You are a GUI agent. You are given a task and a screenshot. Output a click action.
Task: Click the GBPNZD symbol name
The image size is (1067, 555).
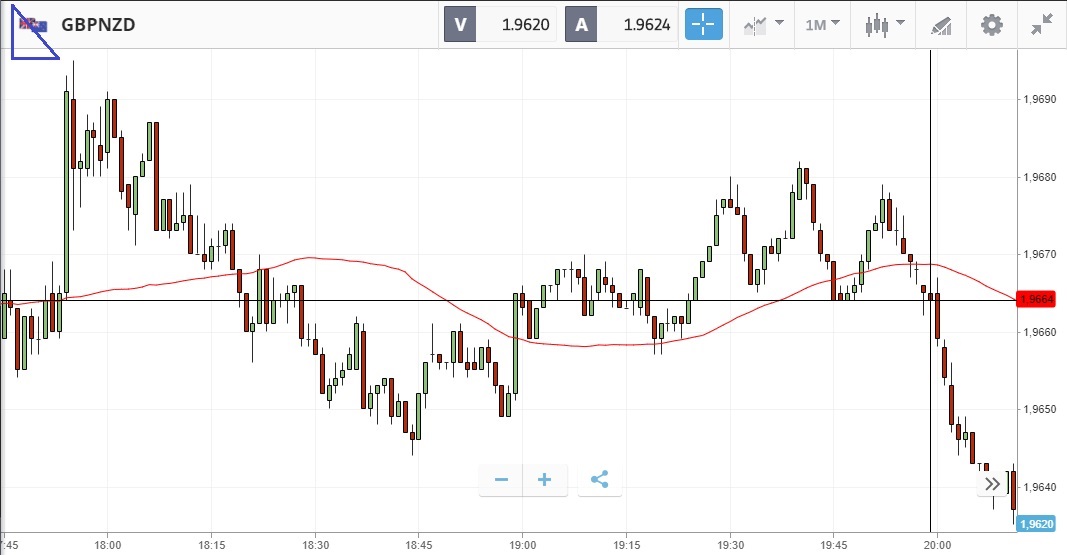coord(98,25)
